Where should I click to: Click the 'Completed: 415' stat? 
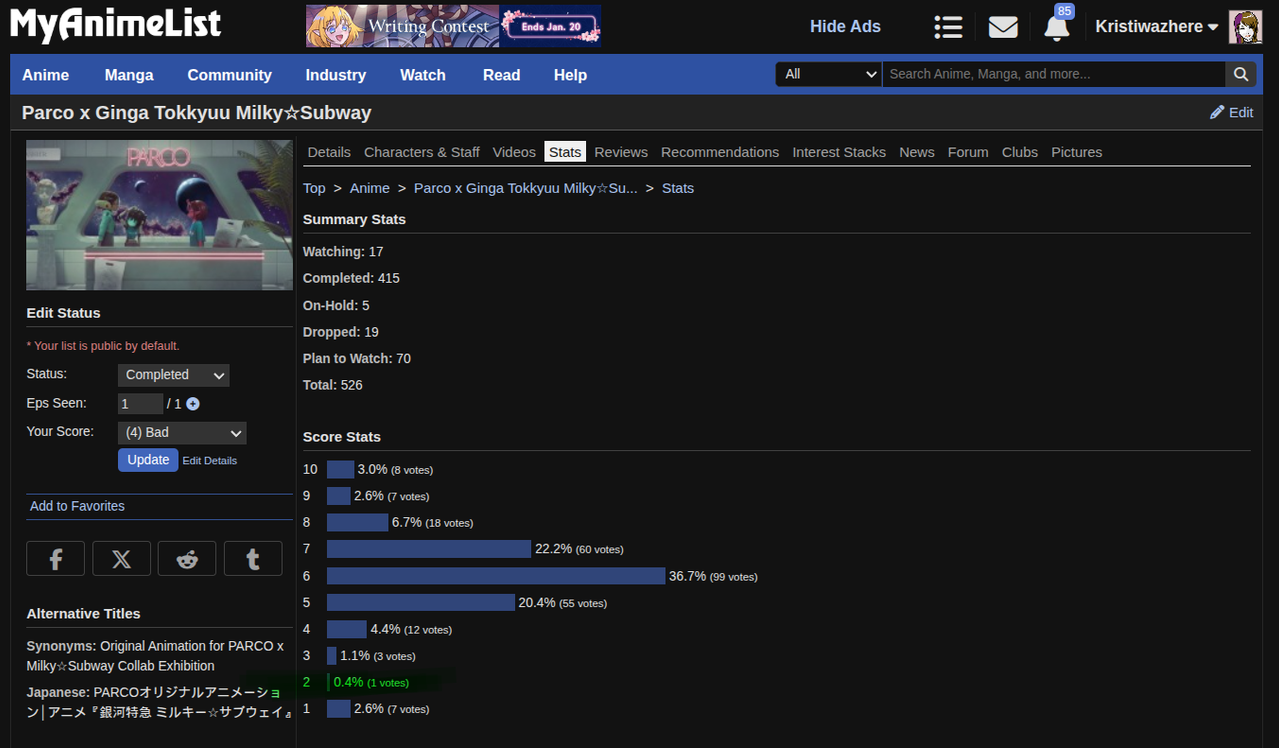351,278
